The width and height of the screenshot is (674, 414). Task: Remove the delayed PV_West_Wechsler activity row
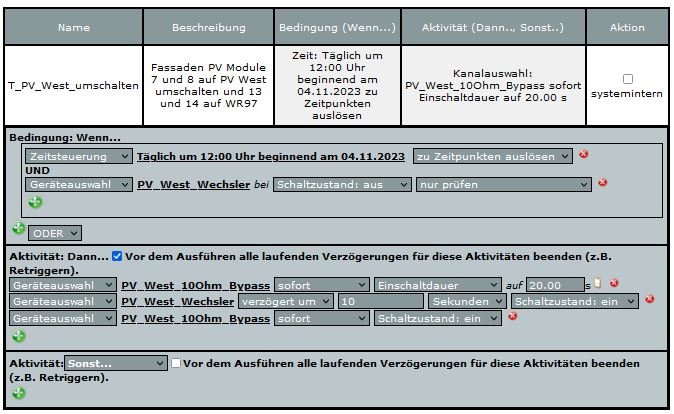pos(649,300)
